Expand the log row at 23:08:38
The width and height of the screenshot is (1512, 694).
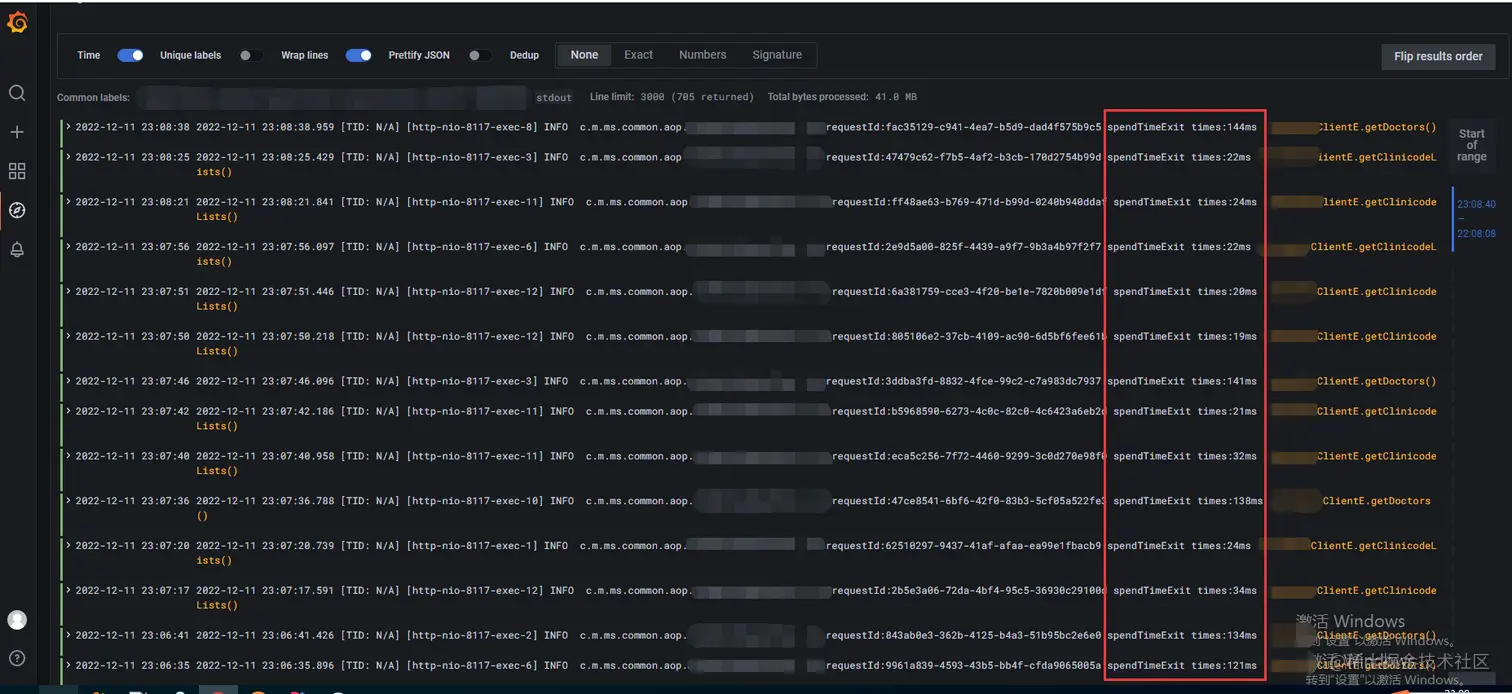68,127
